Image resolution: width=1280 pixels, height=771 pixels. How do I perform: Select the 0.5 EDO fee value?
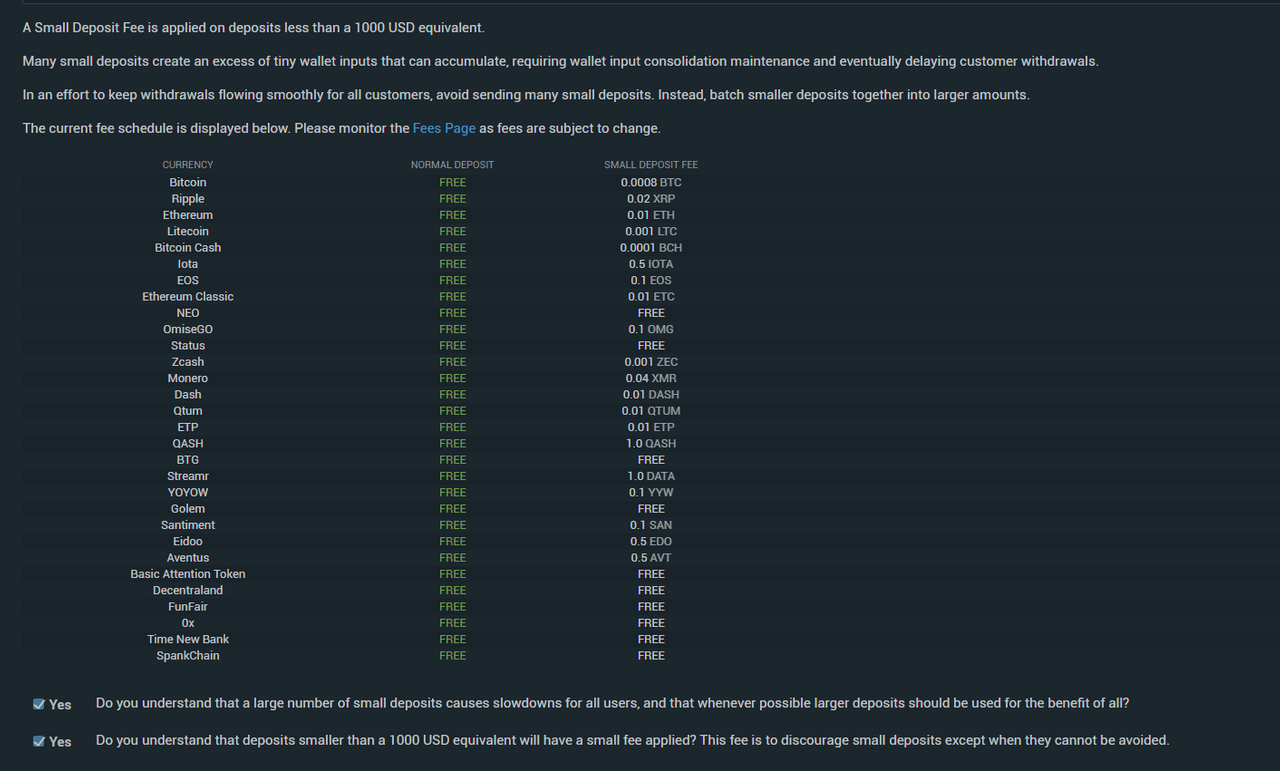(651, 542)
